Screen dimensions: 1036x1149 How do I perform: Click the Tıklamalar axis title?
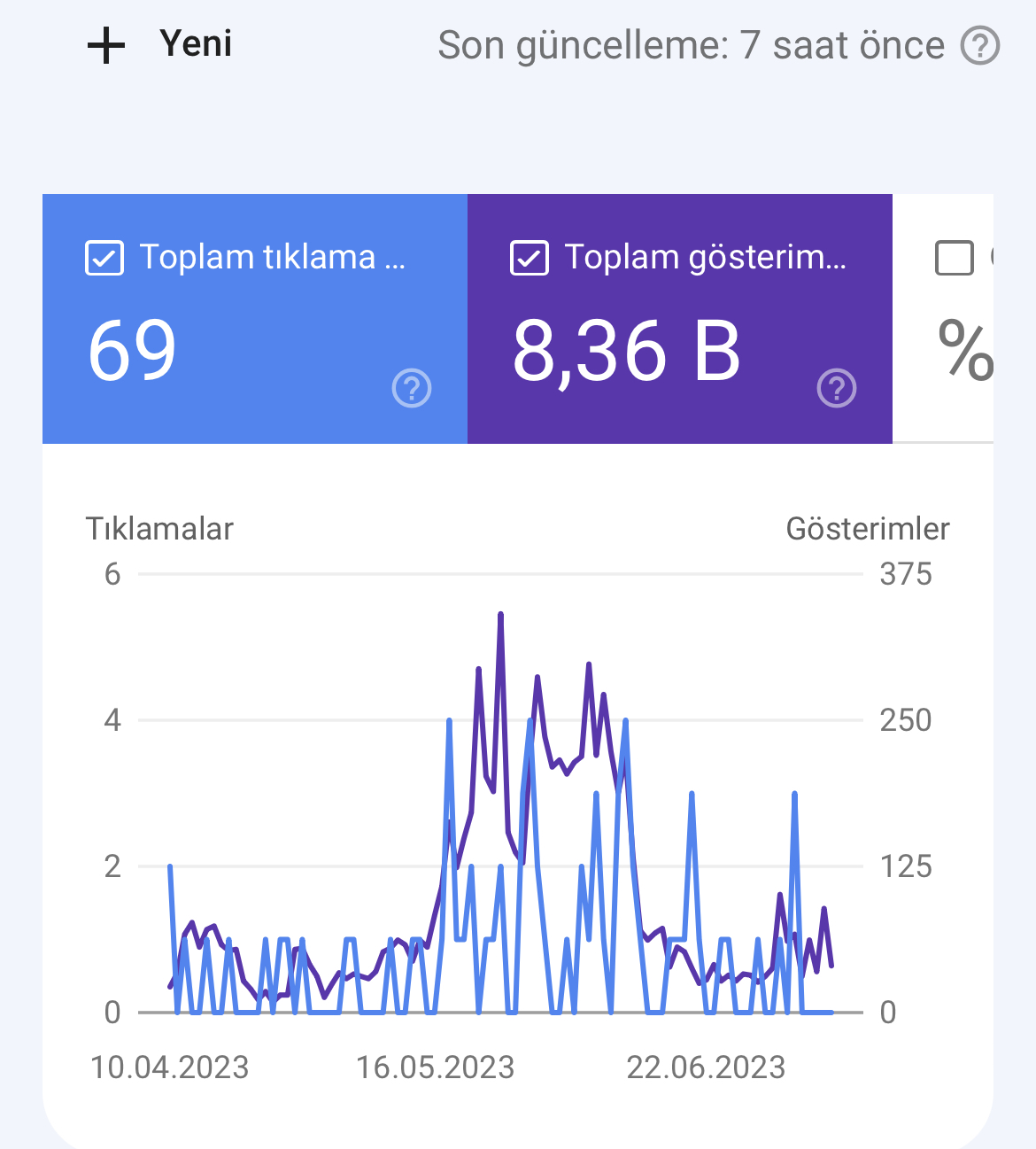tap(159, 529)
